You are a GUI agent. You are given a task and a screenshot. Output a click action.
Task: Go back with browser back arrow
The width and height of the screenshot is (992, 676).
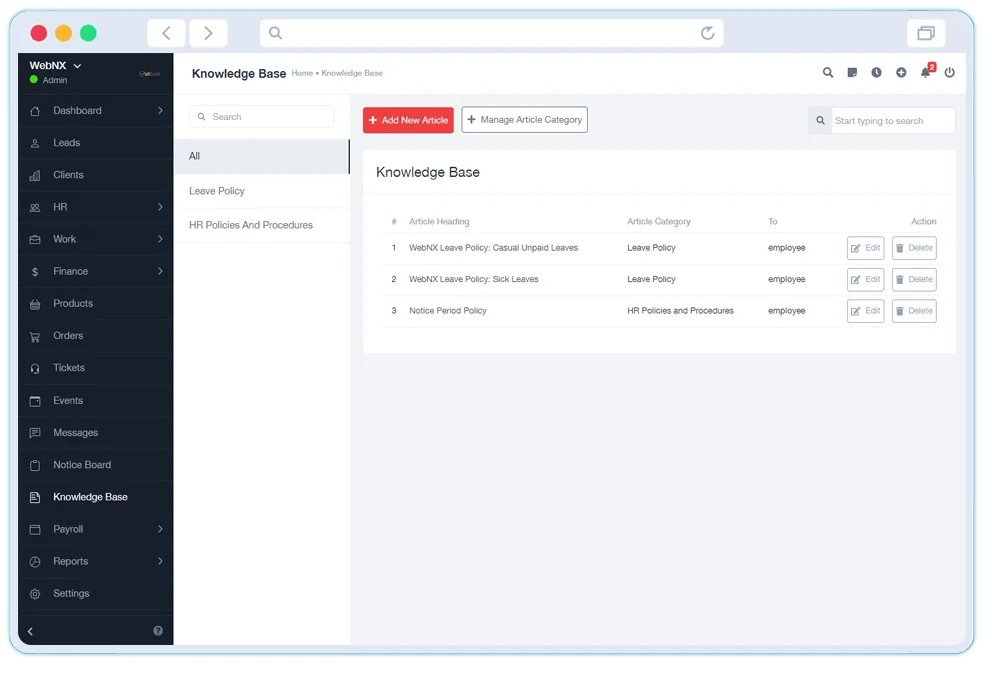166,33
